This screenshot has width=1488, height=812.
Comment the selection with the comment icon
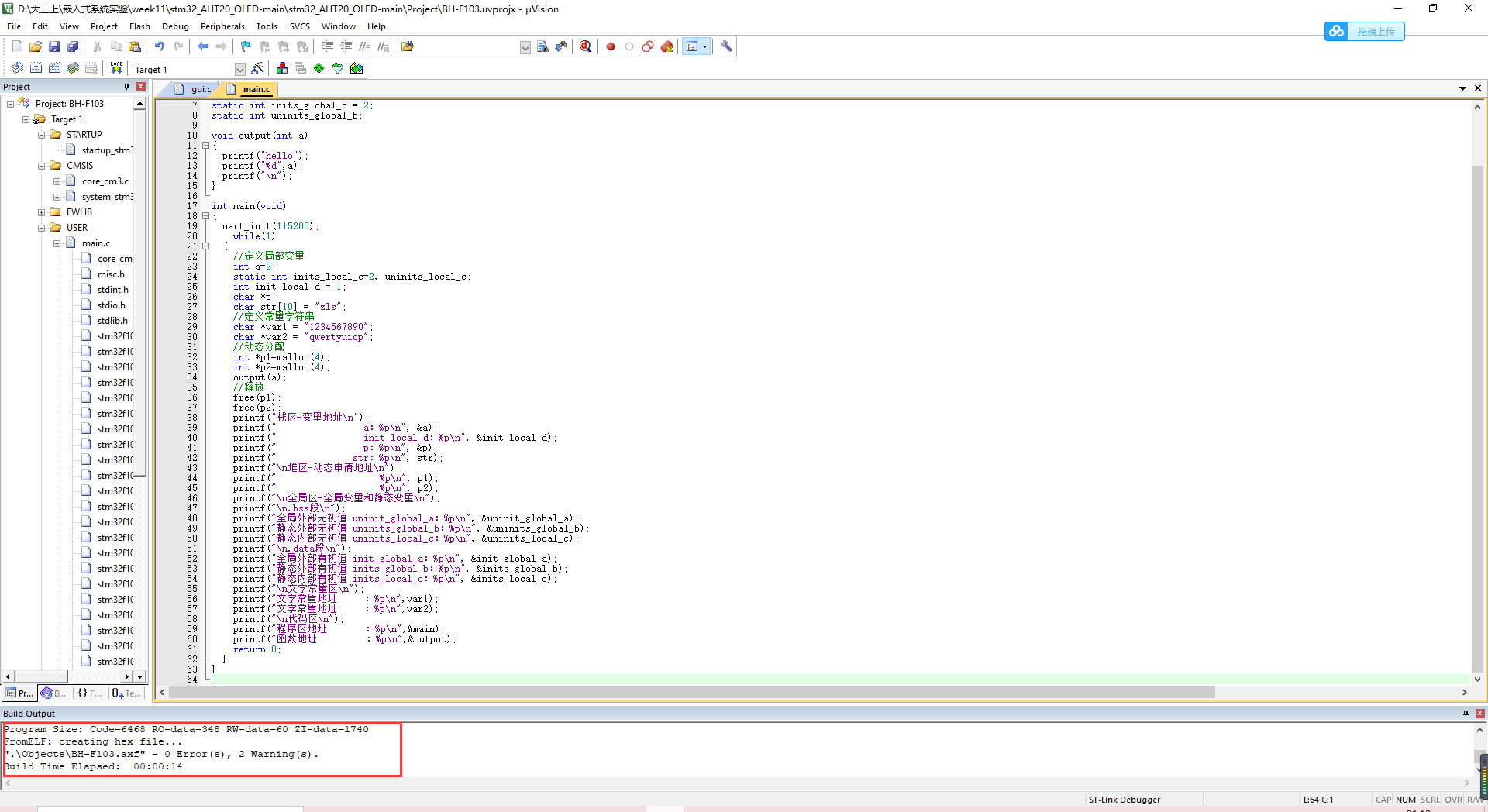[365, 46]
